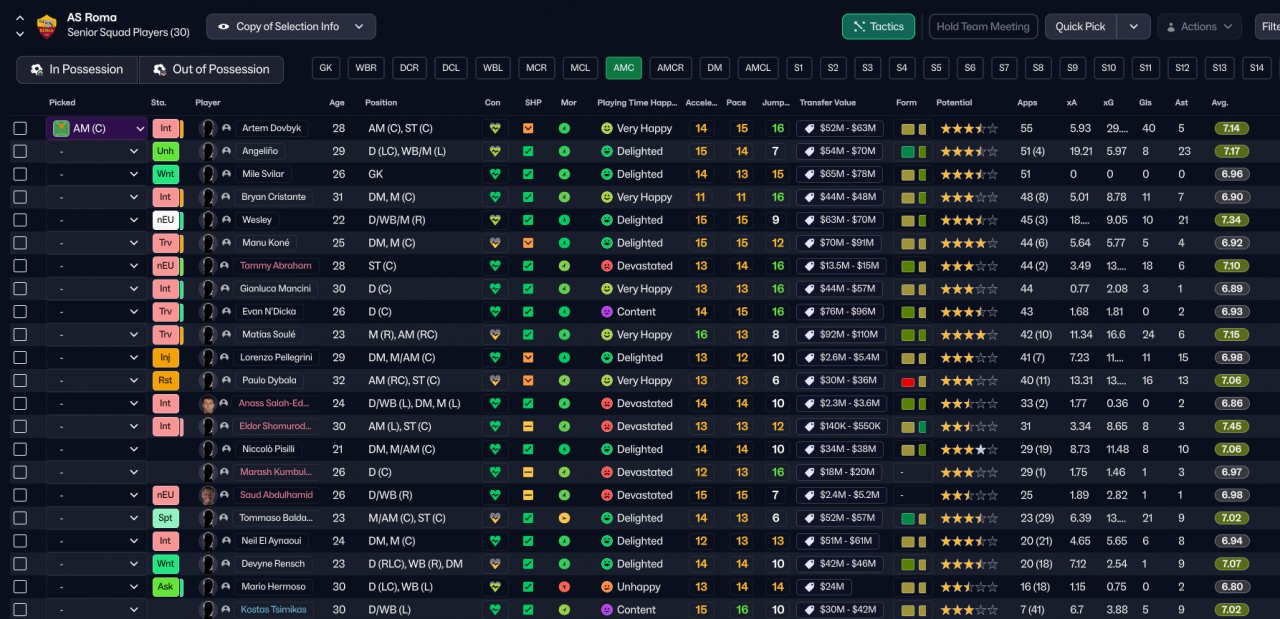Click Manu Koné's four-star potential rating
The height and width of the screenshot is (619, 1280).
click(967, 243)
